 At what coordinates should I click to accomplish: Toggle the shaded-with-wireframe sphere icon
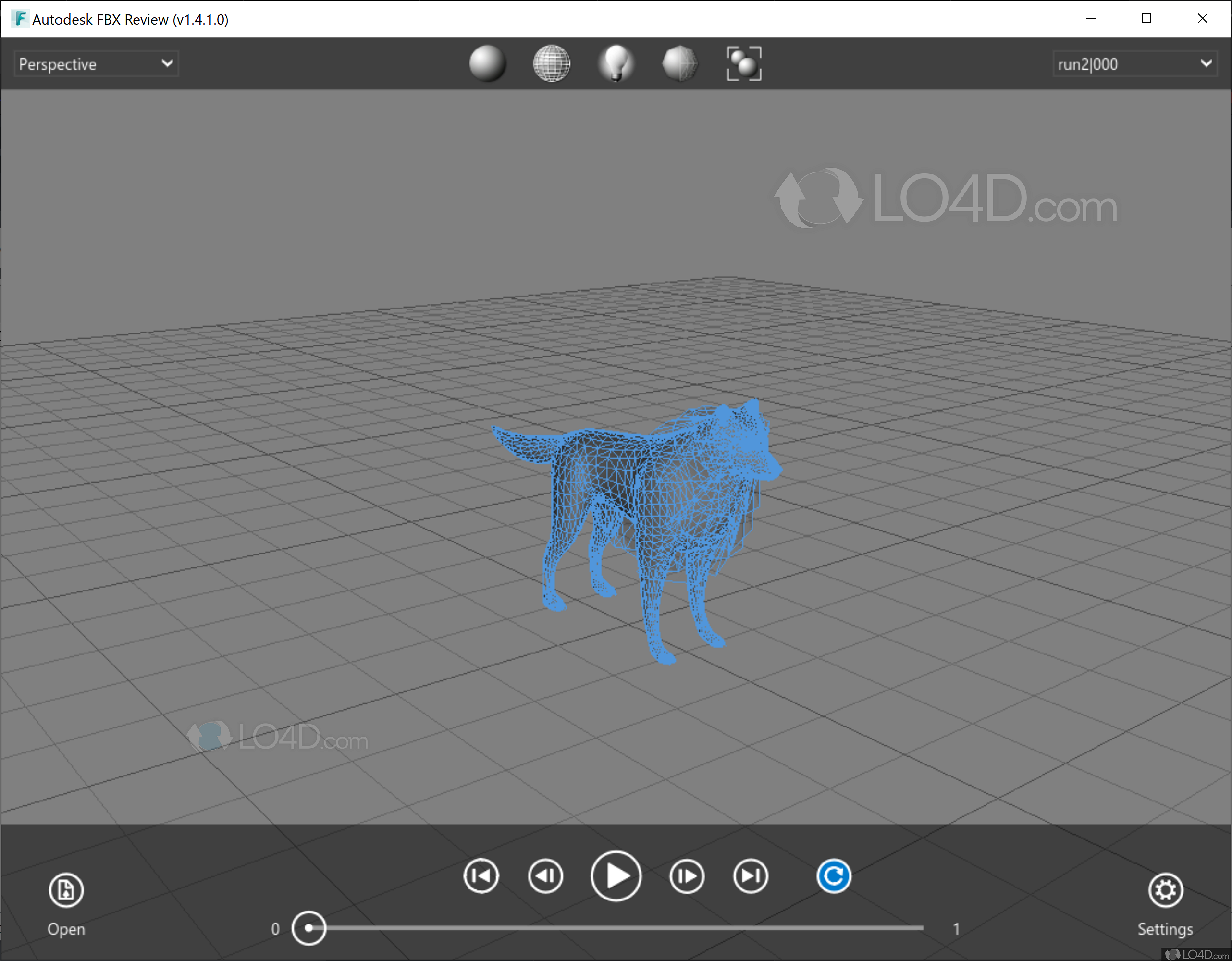[x=680, y=63]
